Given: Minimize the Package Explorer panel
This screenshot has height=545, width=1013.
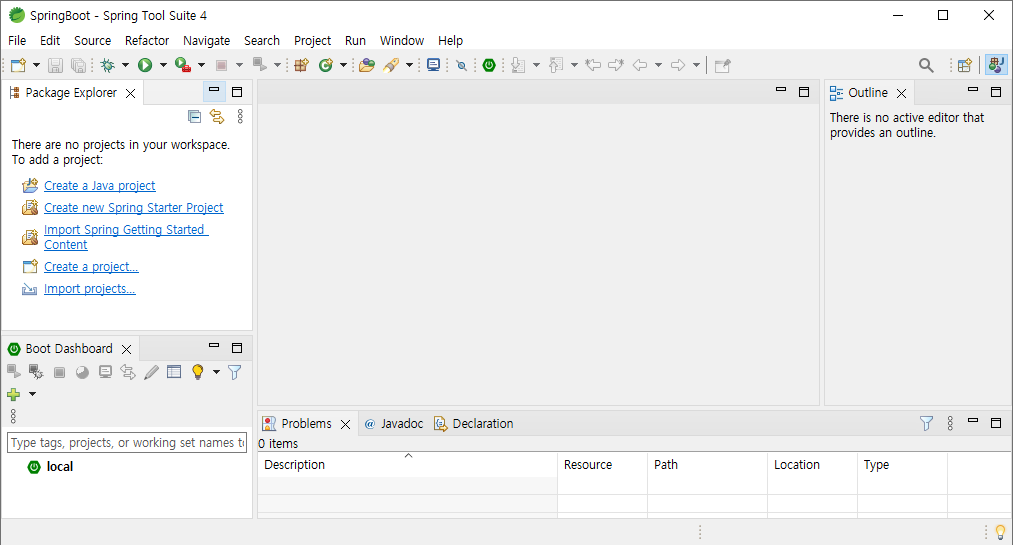Looking at the screenshot, I should pos(214,91).
